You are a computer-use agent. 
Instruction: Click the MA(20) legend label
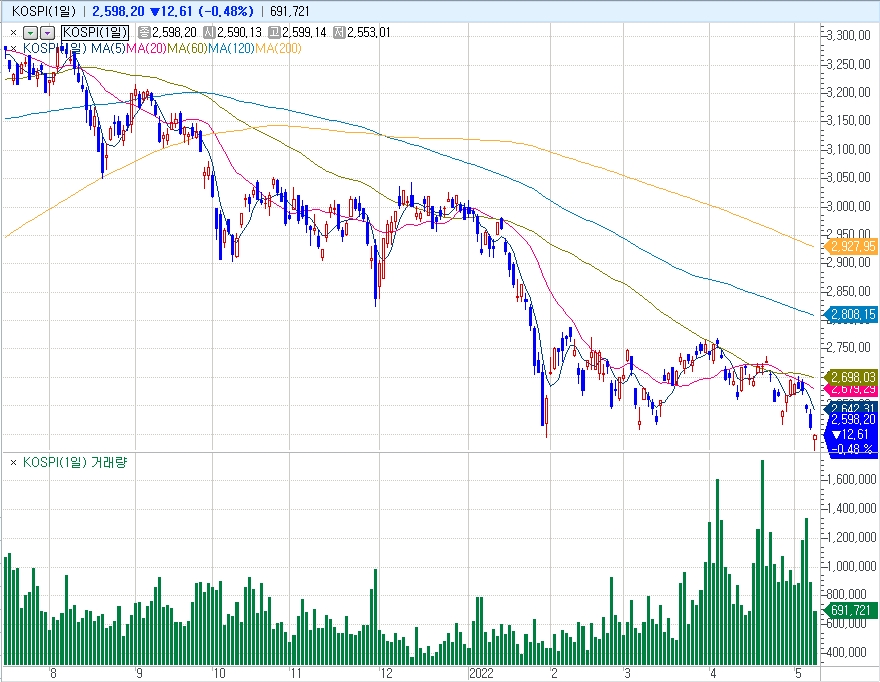pos(146,48)
